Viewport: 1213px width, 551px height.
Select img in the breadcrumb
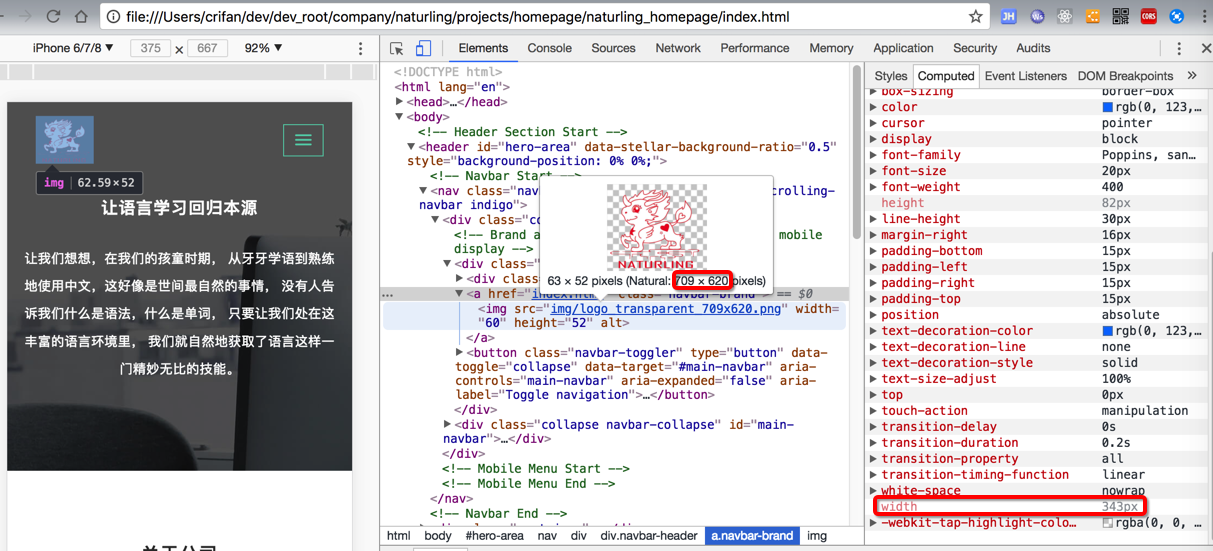pyautogui.click(x=817, y=536)
